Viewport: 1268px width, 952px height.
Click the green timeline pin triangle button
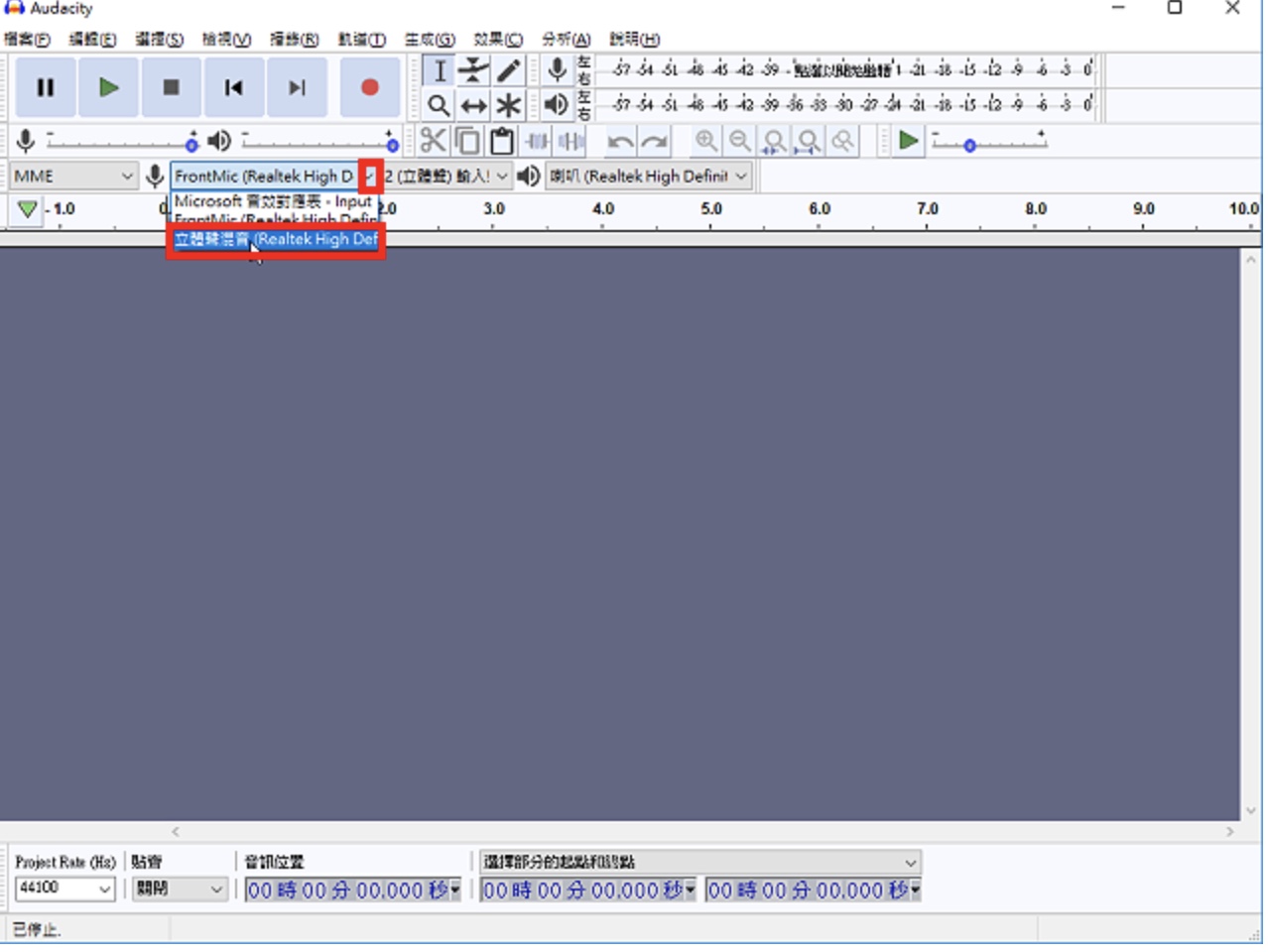click(28, 209)
